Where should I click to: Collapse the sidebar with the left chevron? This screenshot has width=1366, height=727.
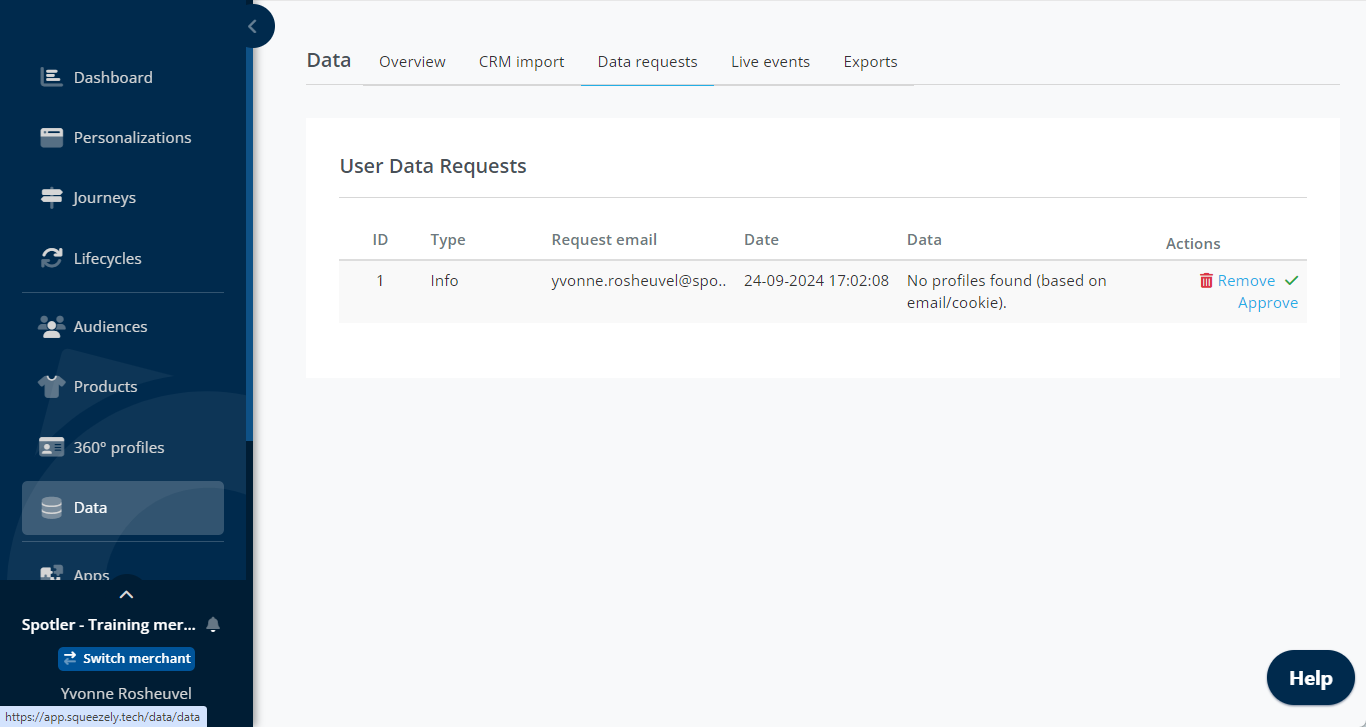coord(252,26)
